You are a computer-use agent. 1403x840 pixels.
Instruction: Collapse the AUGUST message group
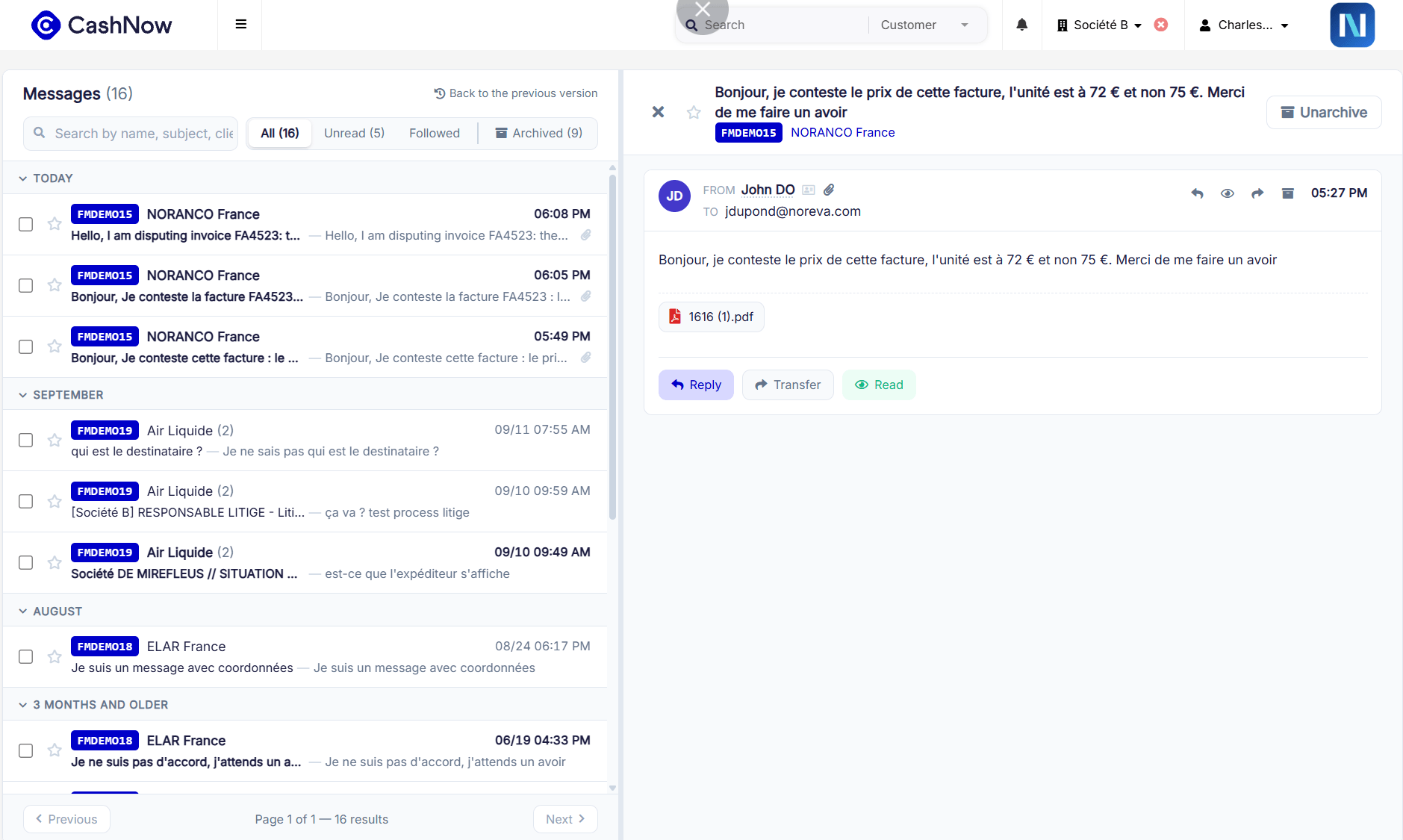23,612
